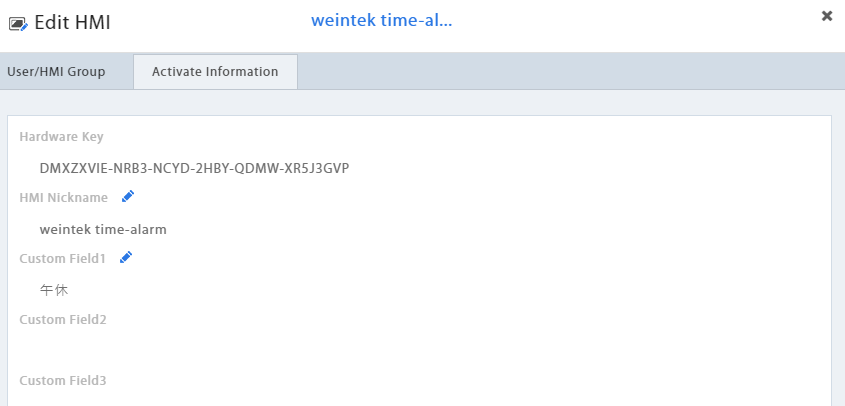The width and height of the screenshot is (845, 406).
Task: Click the Hardware Key label
Action: (61, 137)
